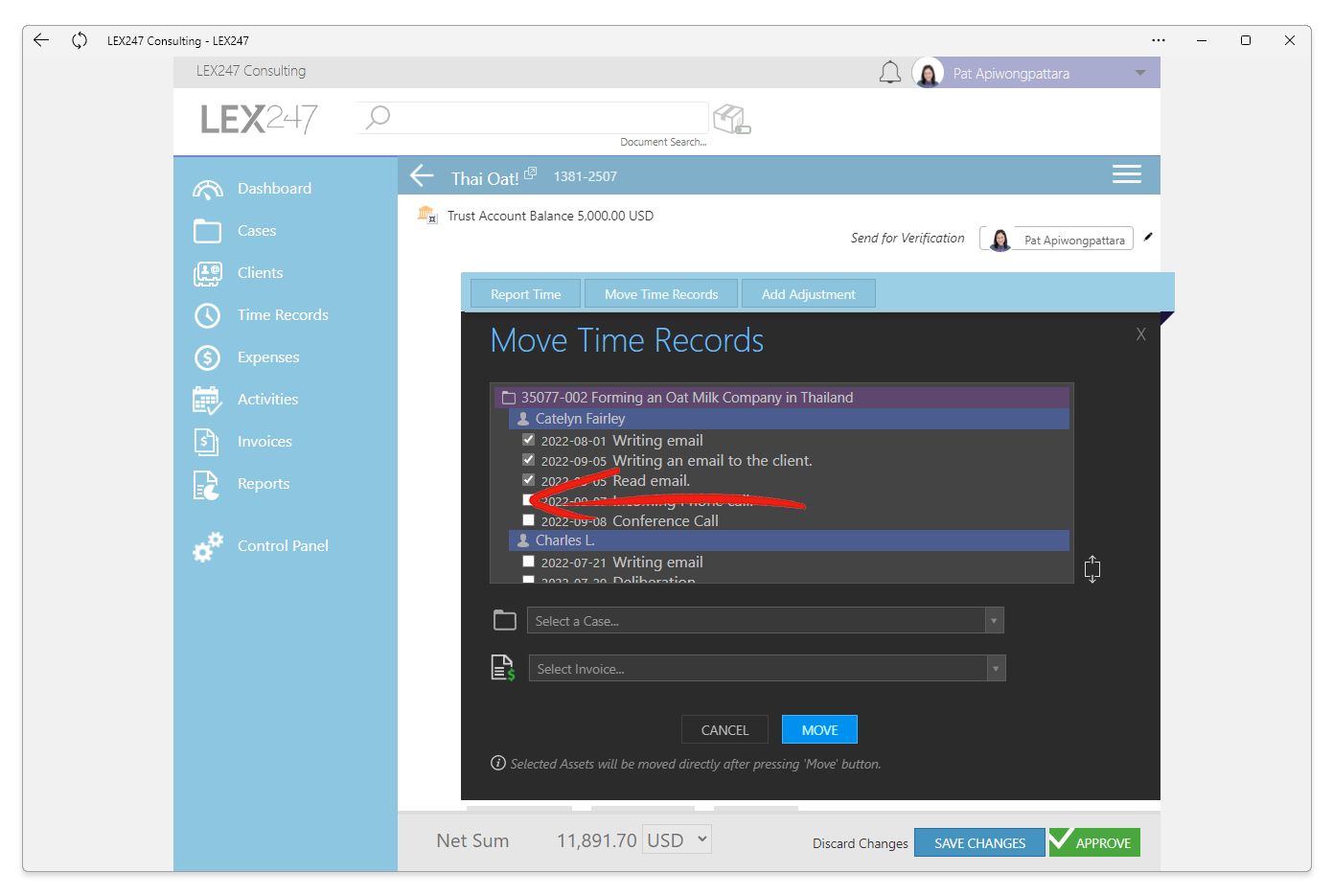The image size is (1333, 896).
Task: Click the resize list height icon
Action: click(x=1092, y=569)
